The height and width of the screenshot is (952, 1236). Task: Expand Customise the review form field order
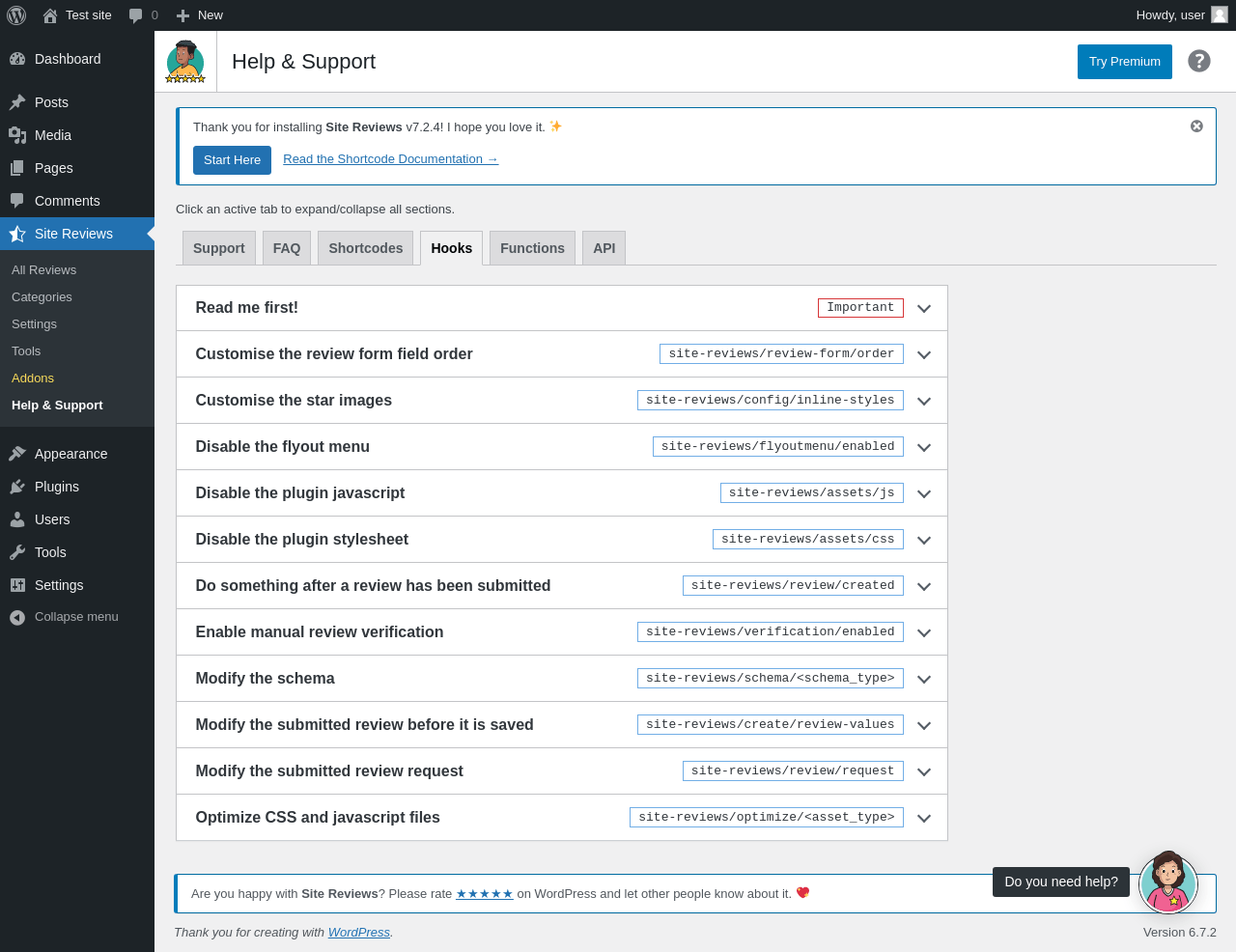(562, 354)
